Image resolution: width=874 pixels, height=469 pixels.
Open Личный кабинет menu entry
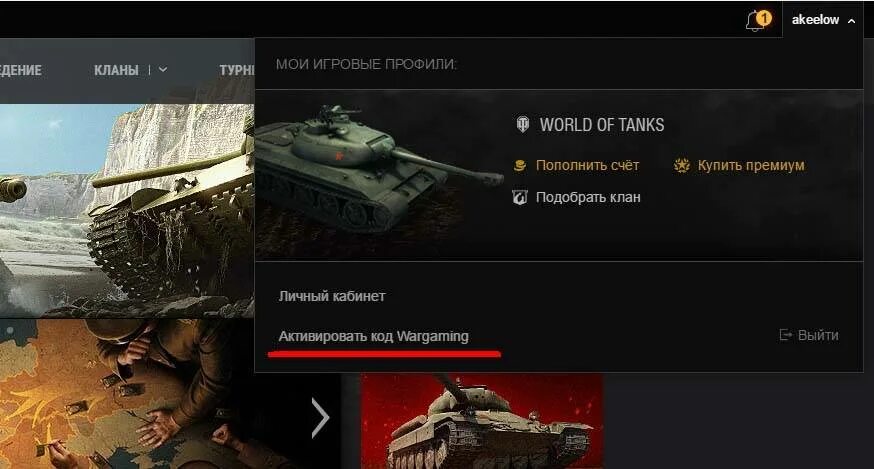tap(332, 296)
